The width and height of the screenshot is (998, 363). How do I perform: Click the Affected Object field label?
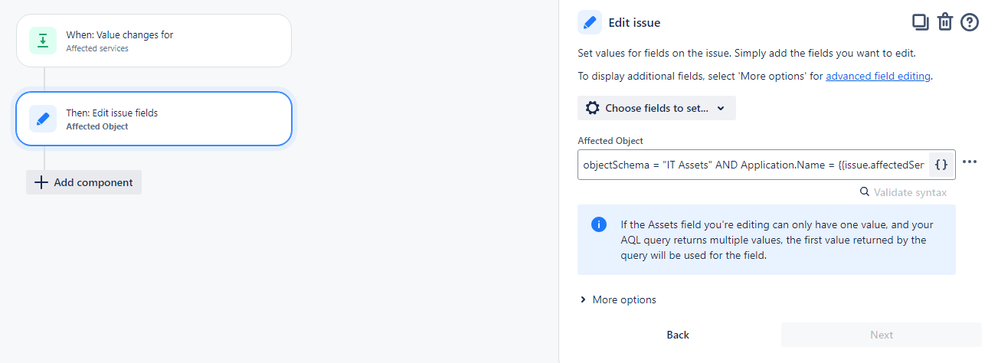tap(610, 141)
